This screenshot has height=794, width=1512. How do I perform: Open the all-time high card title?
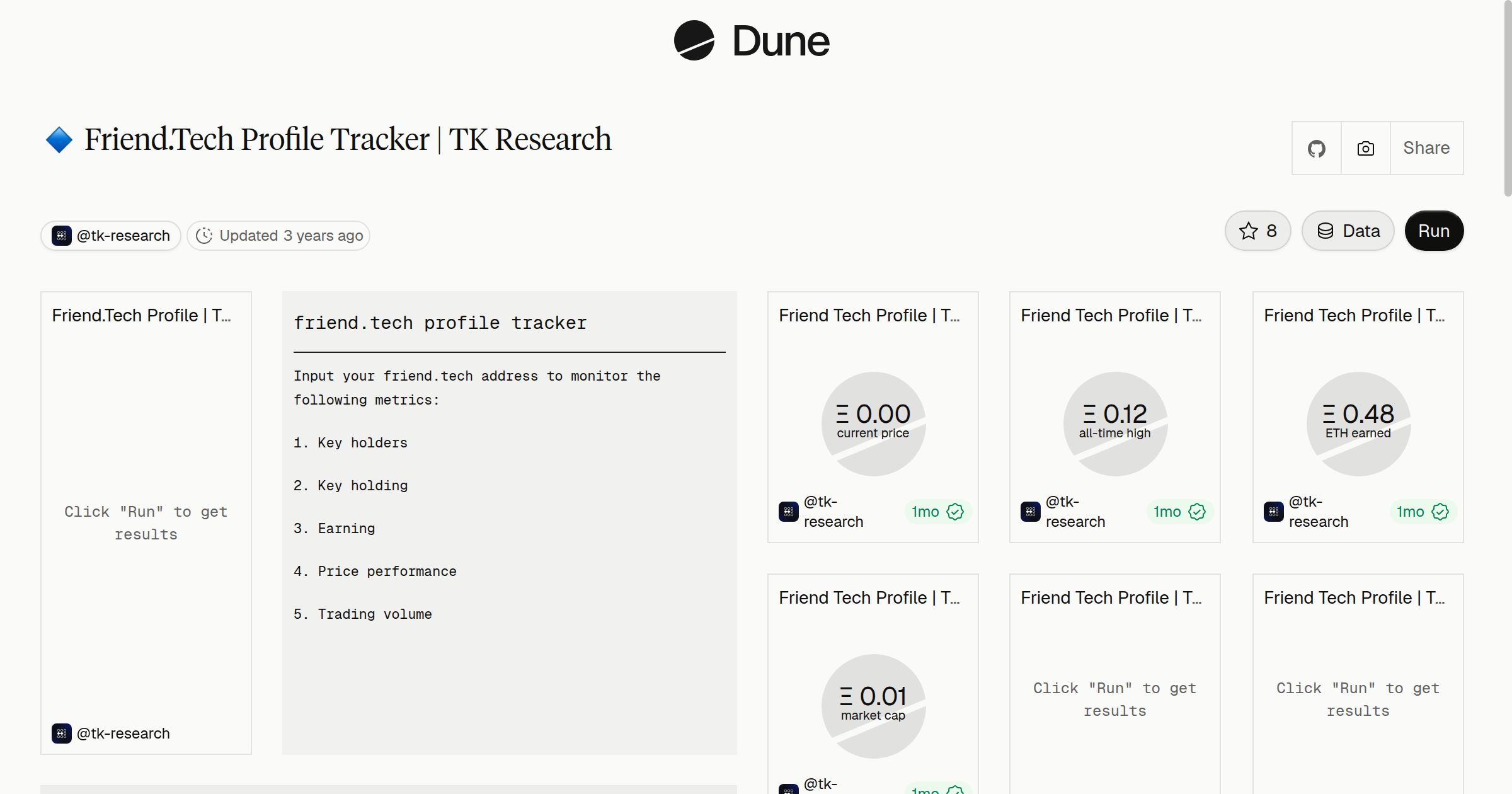[1111, 315]
